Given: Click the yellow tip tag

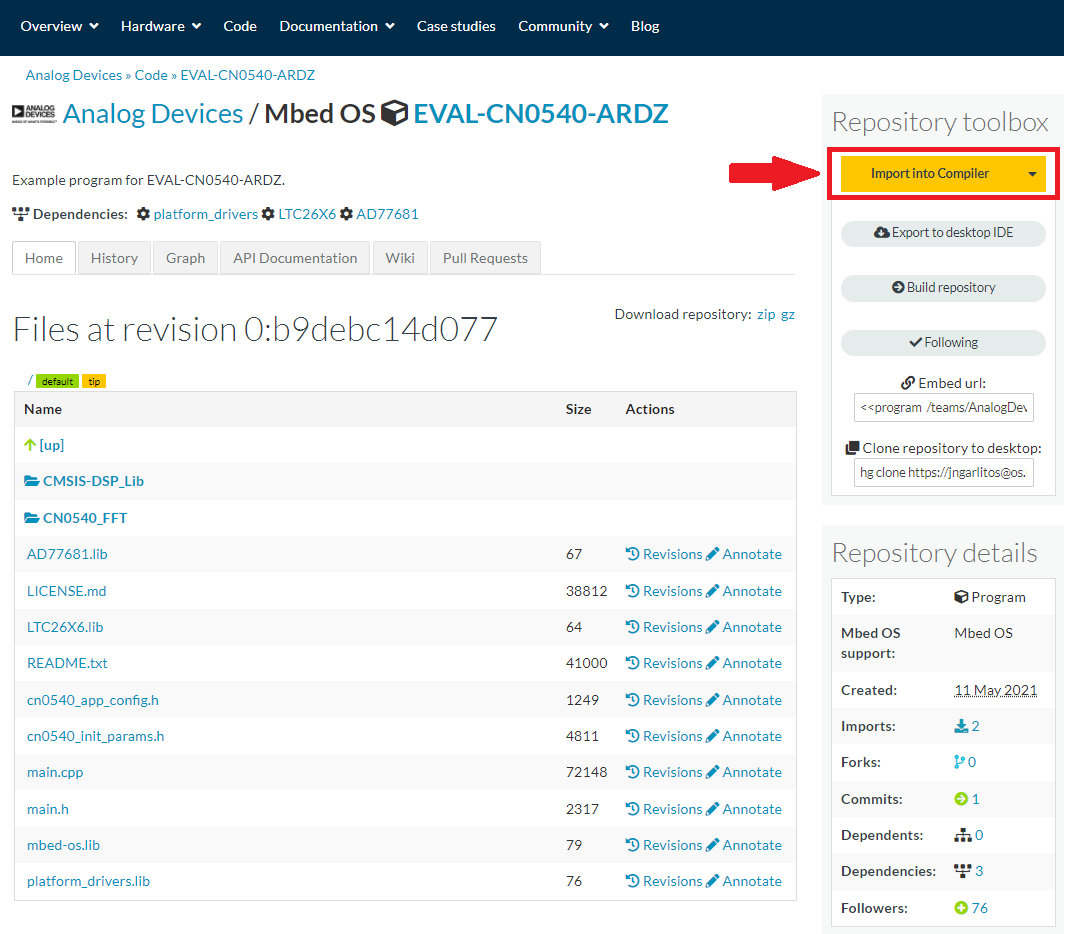Looking at the screenshot, I should [x=94, y=381].
